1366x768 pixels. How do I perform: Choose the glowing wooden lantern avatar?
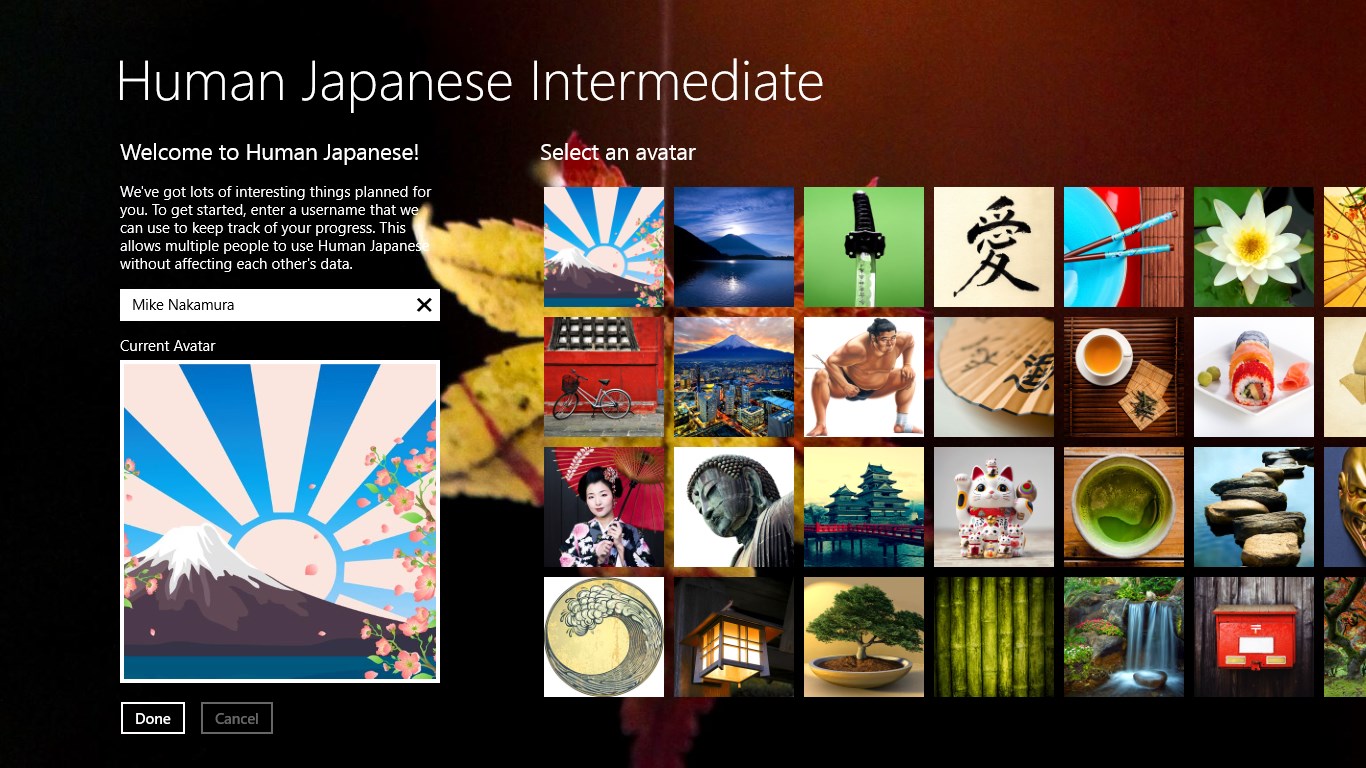click(x=733, y=637)
